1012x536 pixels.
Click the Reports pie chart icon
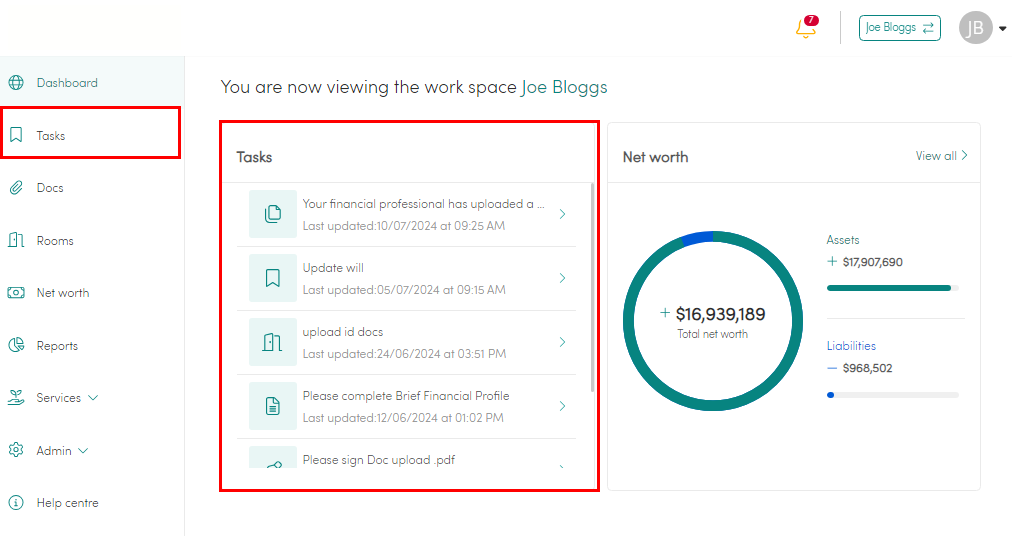[x=16, y=345]
